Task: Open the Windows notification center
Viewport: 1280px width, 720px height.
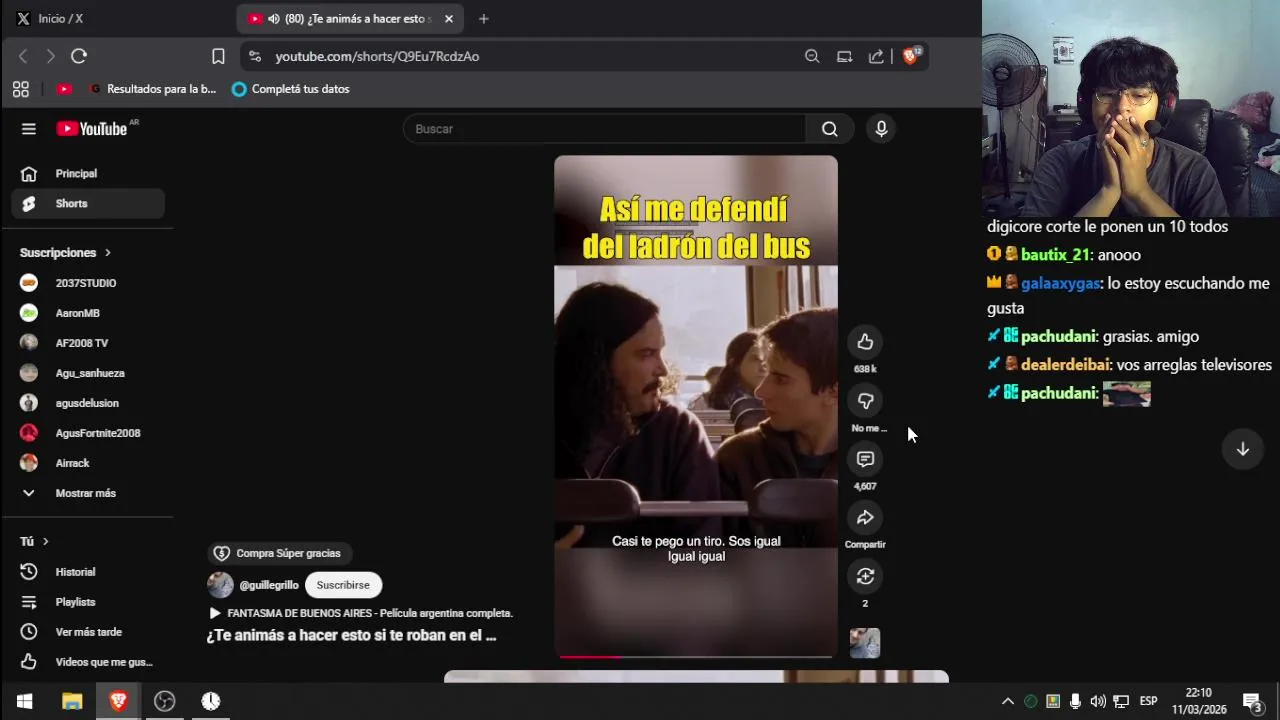Action: 1252,701
